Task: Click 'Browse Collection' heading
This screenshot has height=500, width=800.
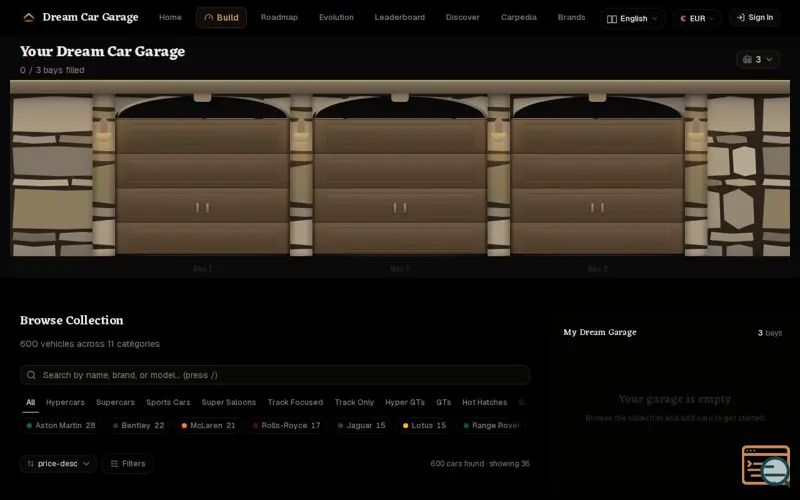Action: coord(71,320)
